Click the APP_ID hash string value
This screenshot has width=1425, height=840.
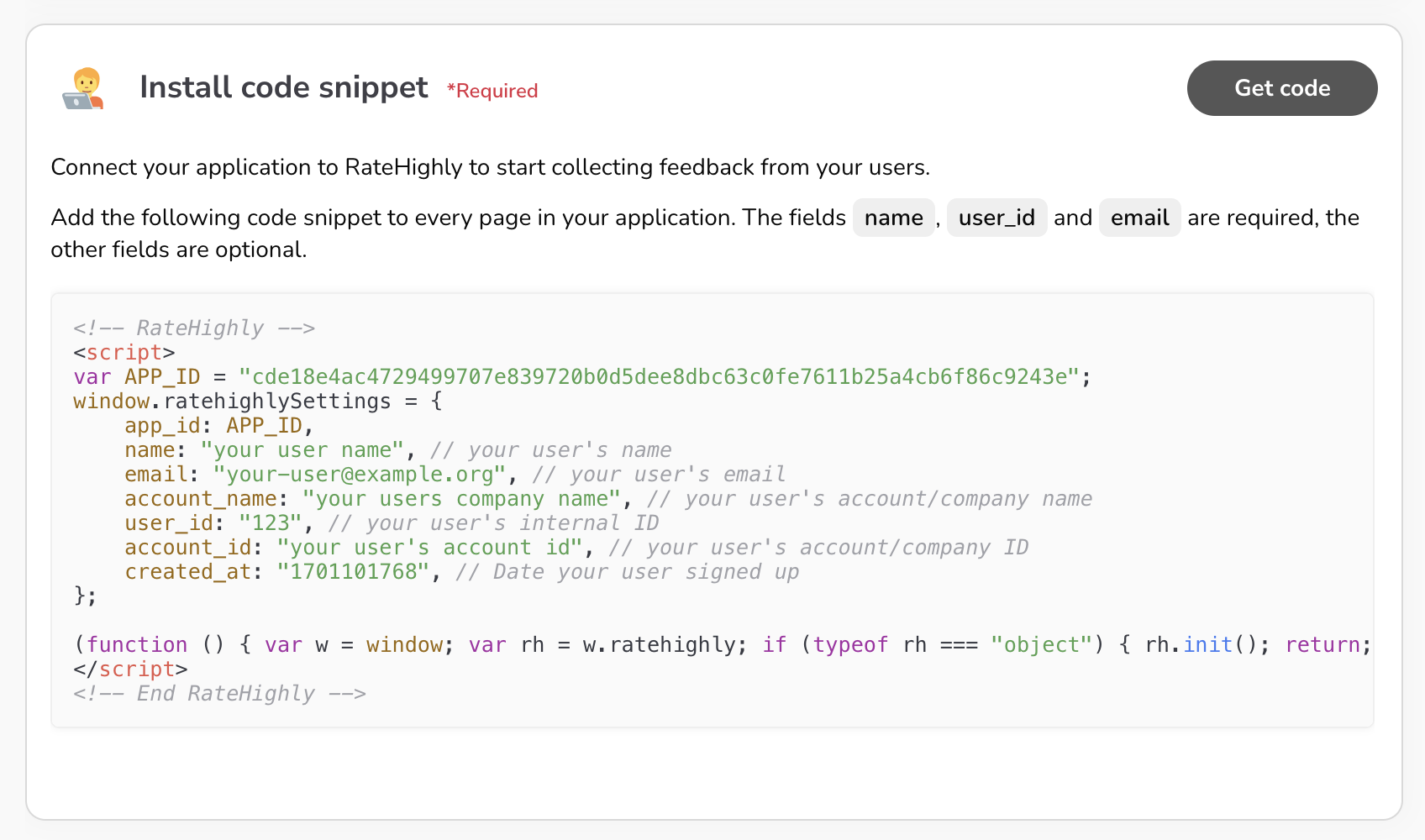click(x=658, y=376)
